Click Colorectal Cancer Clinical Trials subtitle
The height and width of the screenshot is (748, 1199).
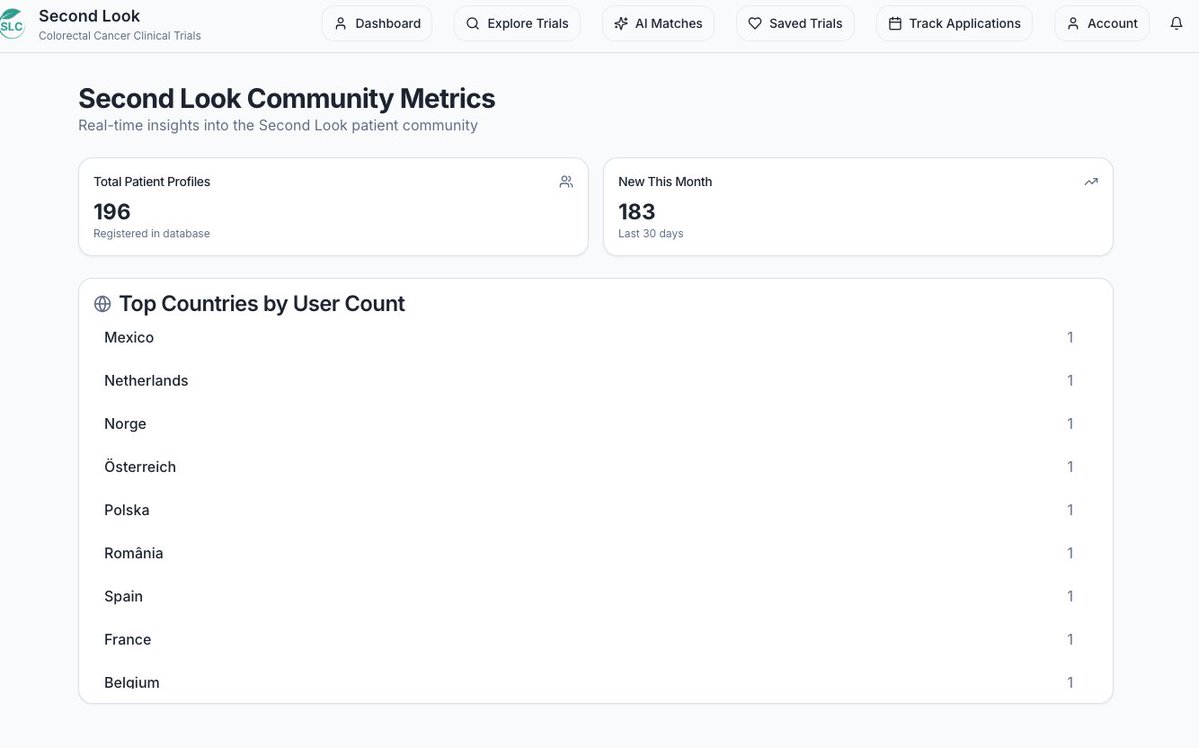120,36
